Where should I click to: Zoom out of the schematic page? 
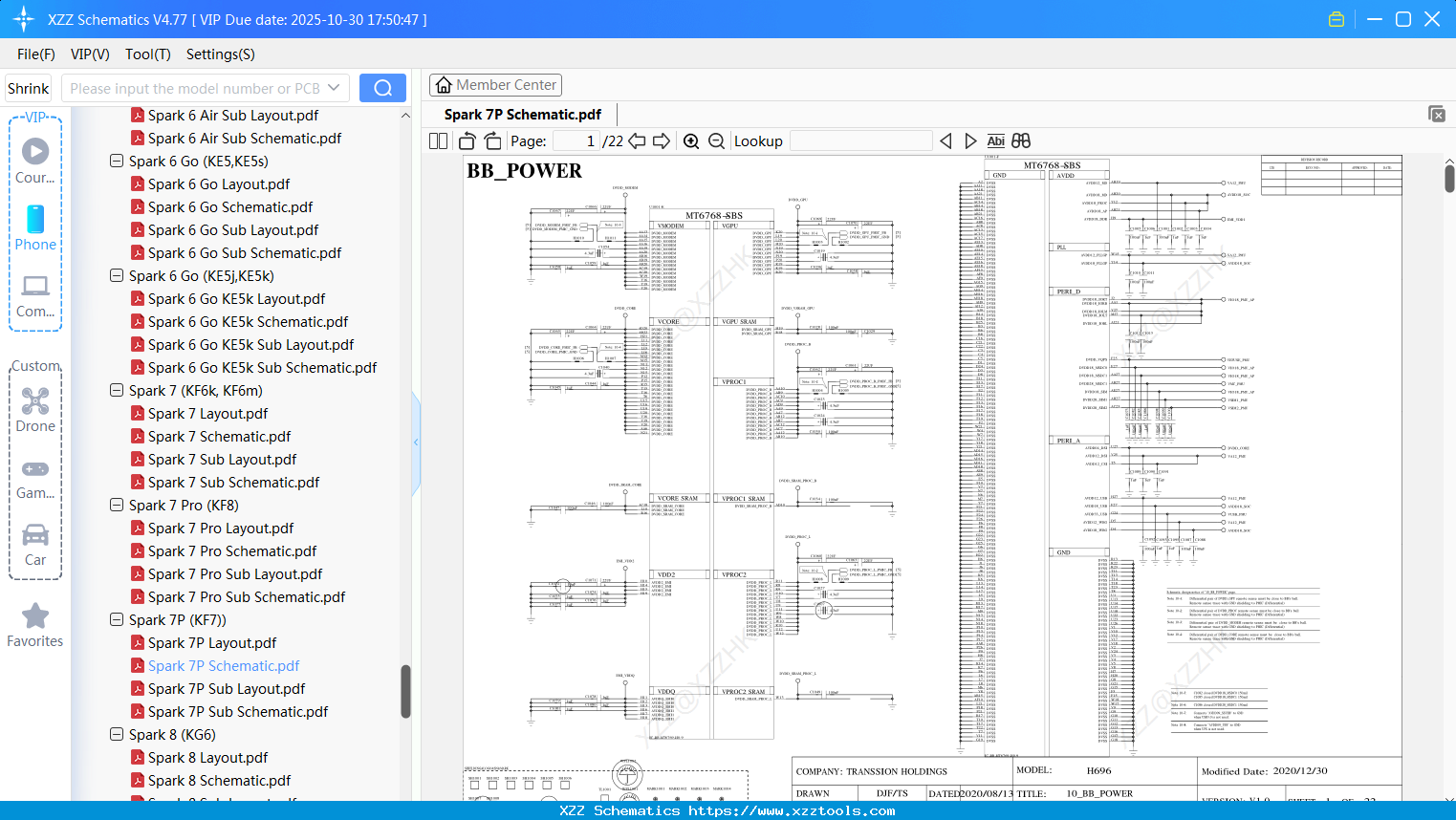716,140
